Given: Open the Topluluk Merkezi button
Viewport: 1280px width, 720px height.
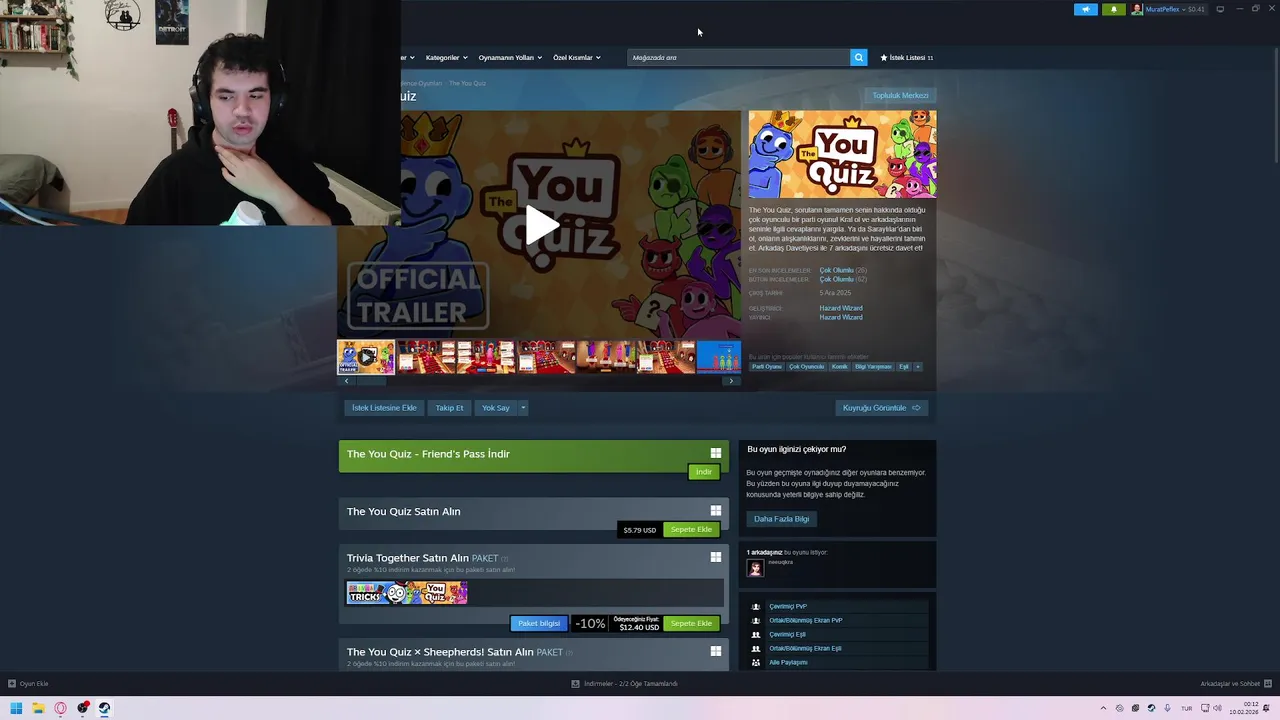Looking at the screenshot, I should [x=900, y=96].
